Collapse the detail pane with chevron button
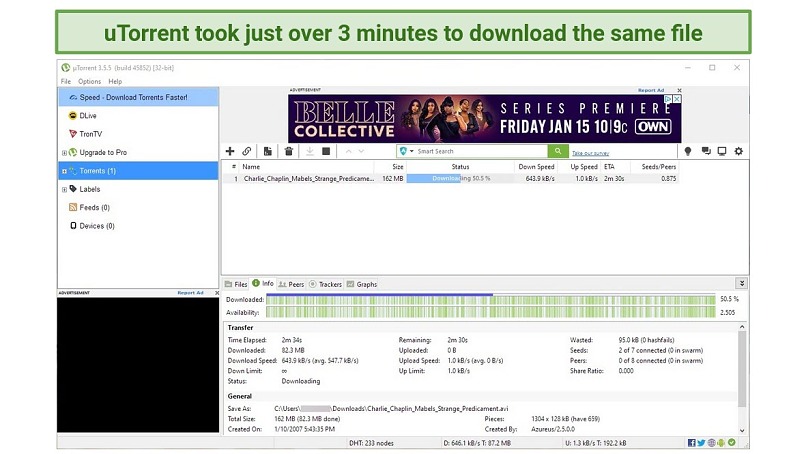The height and width of the screenshot is (454, 806). click(x=742, y=283)
